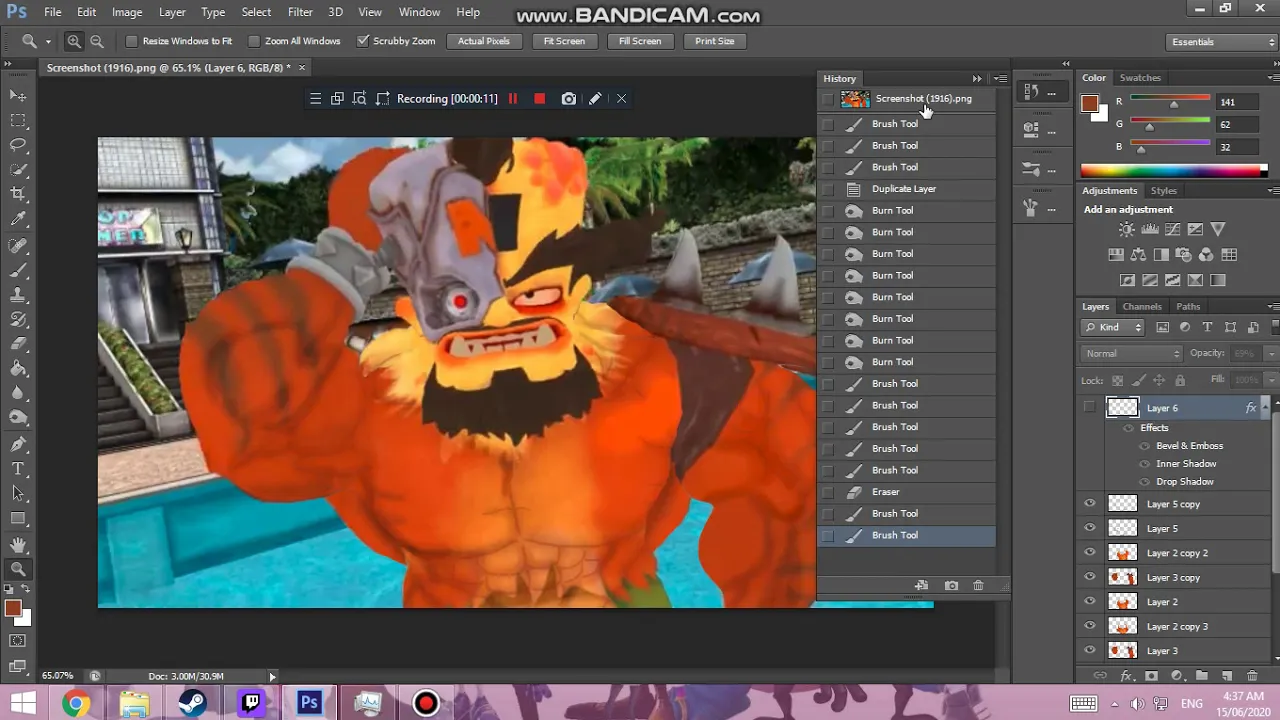
Task: Hide Layer 5 visibility eye
Action: pos(1090,528)
